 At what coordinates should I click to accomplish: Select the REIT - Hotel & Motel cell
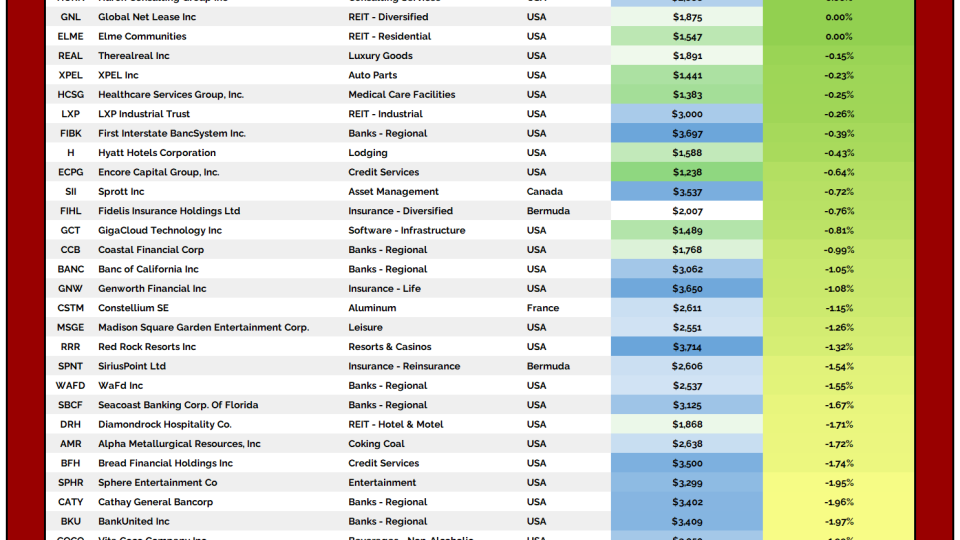point(394,425)
